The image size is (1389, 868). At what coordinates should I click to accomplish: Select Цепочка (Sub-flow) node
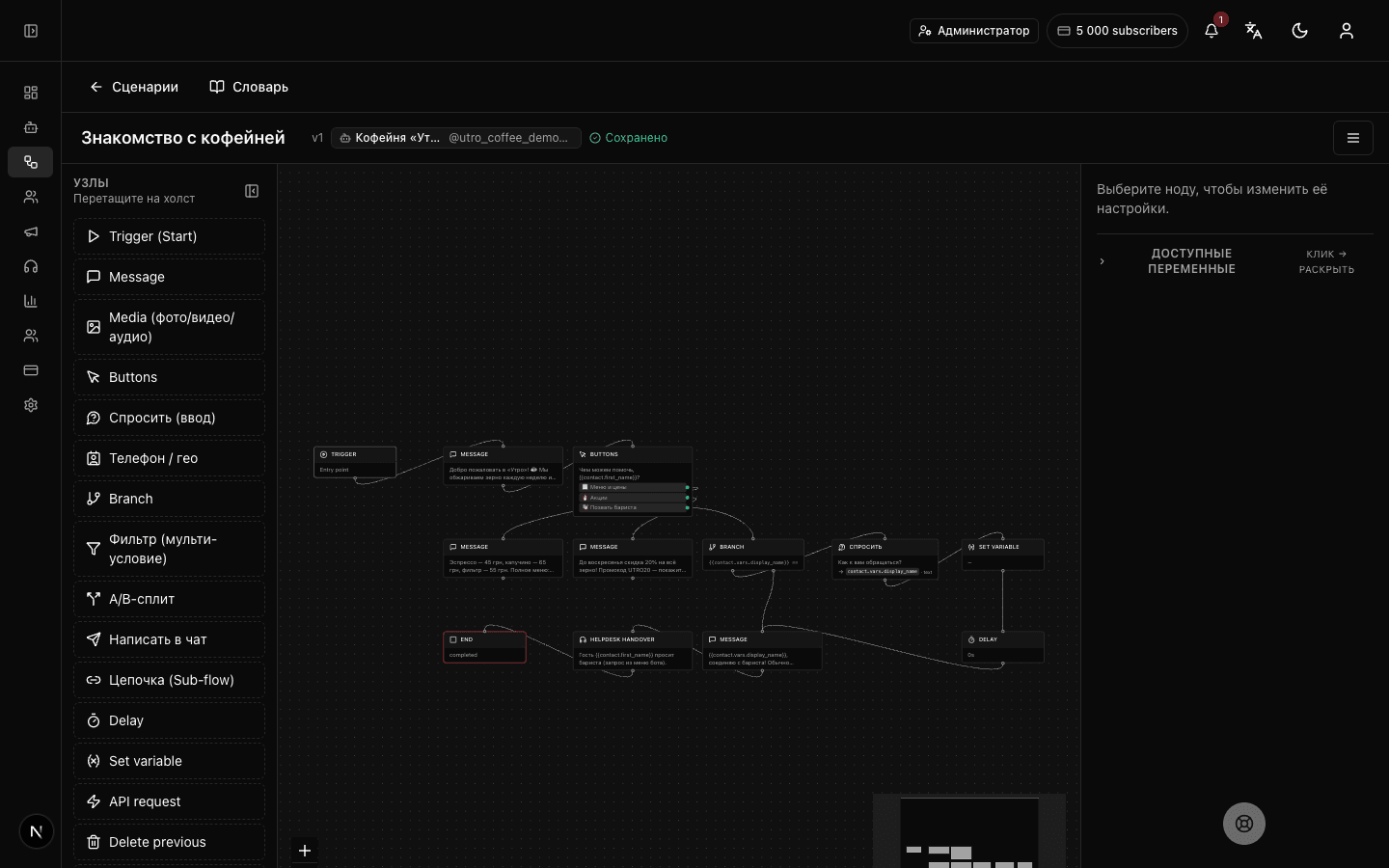170,680
